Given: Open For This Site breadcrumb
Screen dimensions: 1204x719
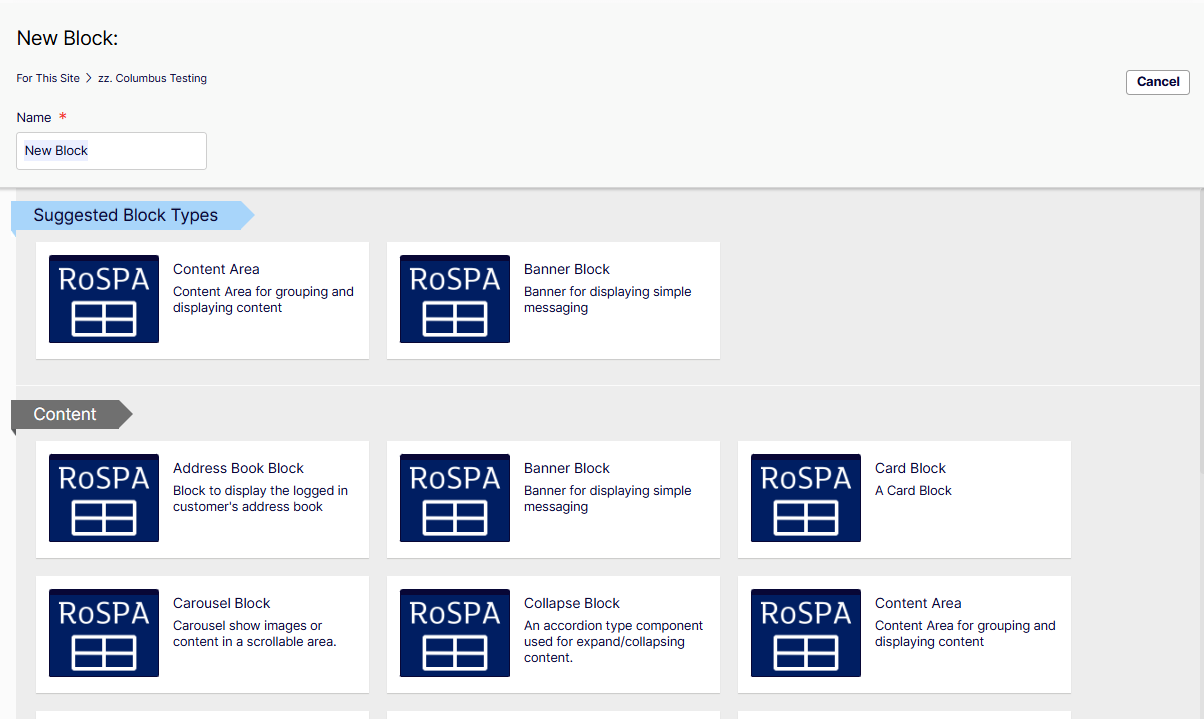Looking at the screenshot, I should pyautogui.click(x=48, y=78).
